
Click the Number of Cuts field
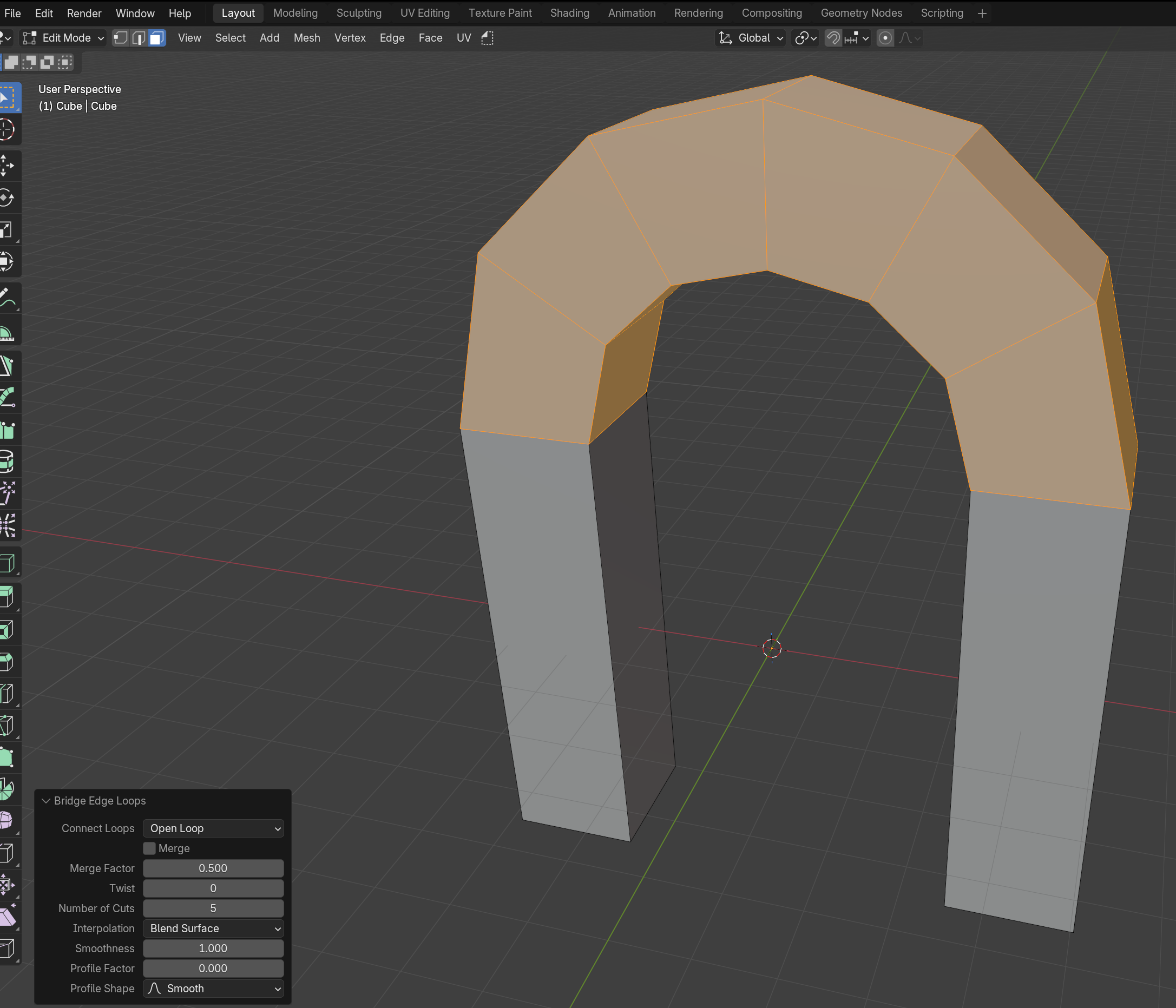pyautogui.click(x=213, y=908)
